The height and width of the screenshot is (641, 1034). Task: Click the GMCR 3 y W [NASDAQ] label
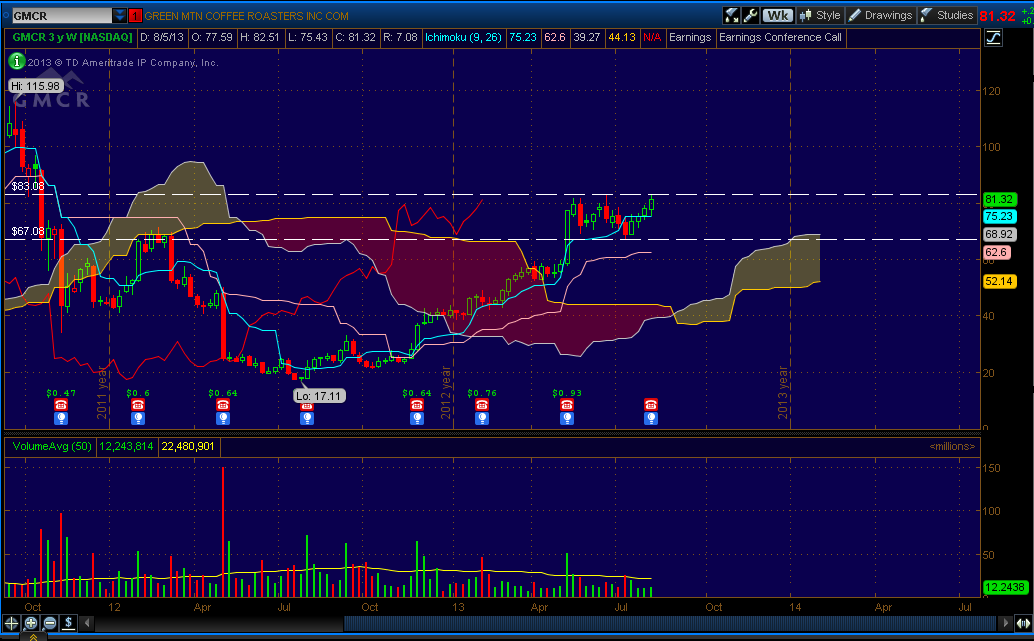pyautogui.click(x=72, y=38)
